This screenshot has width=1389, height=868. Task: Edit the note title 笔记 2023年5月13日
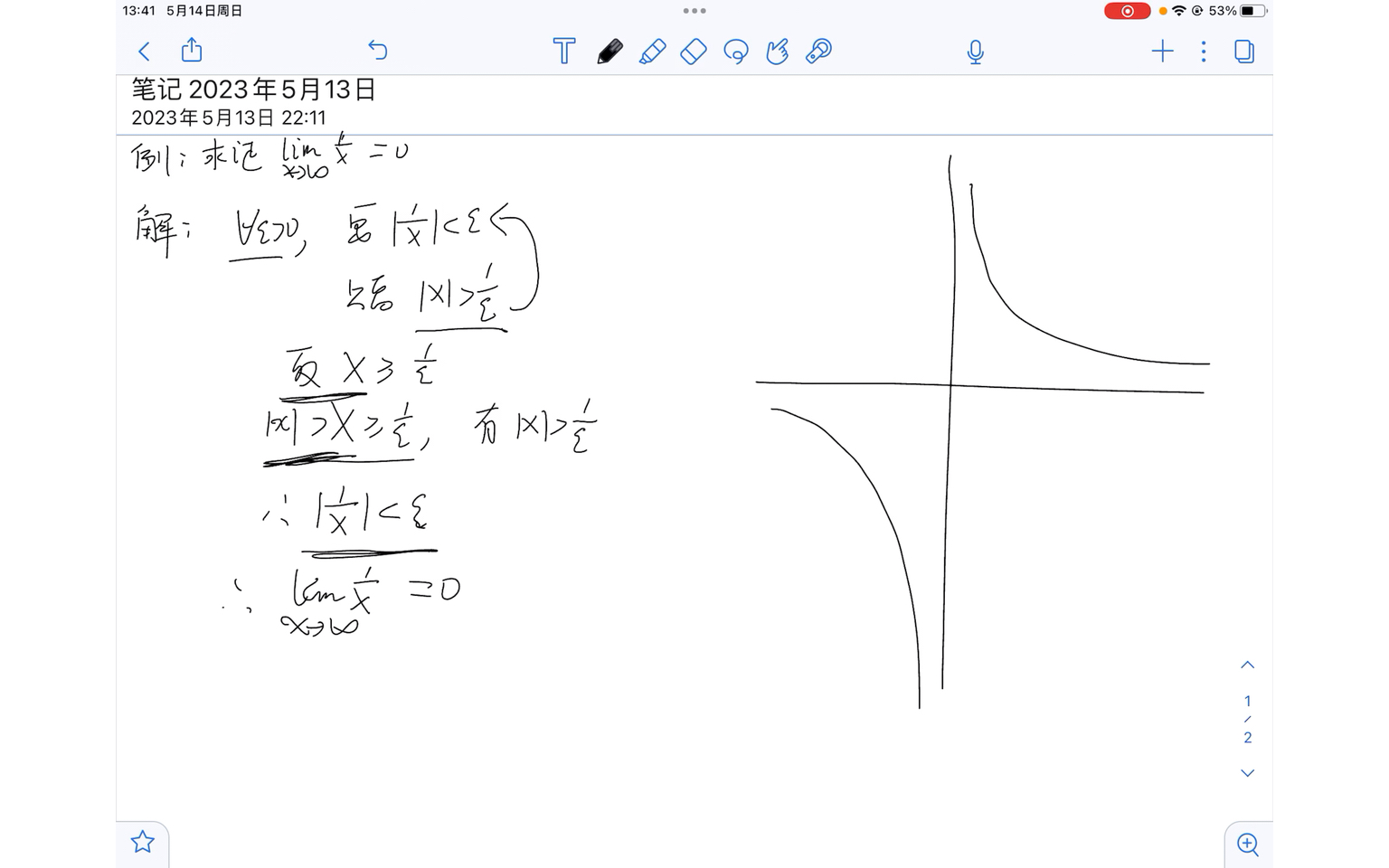point(254,90)
